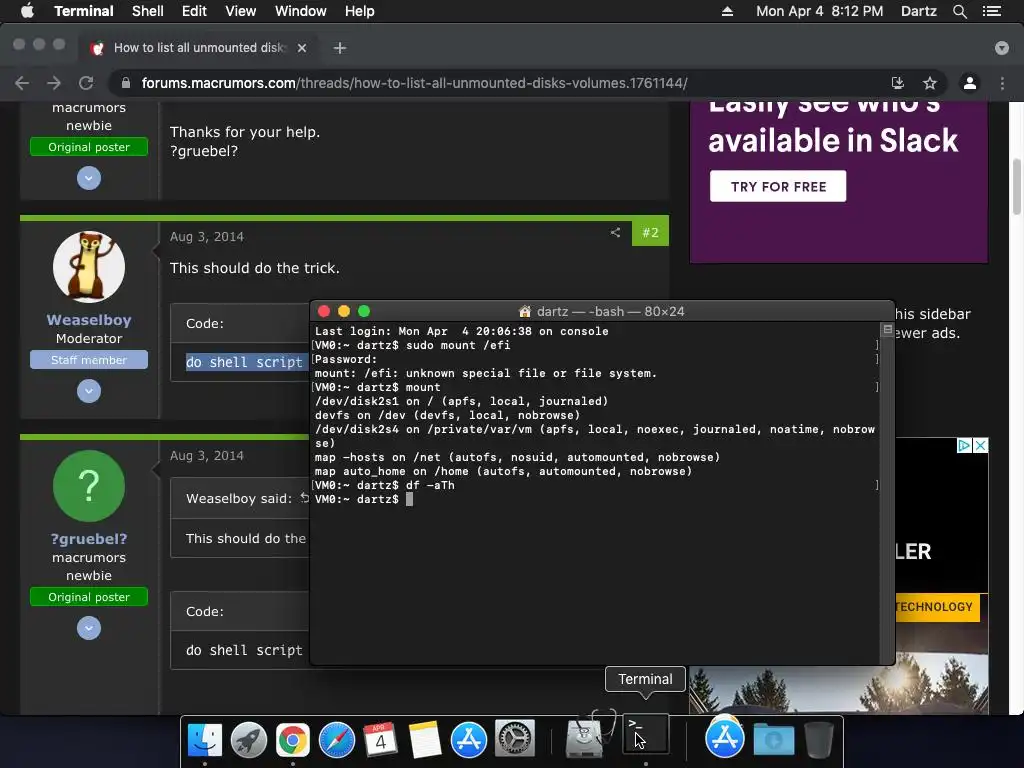Open Weaselboy's profile link
Screen dimensions: 1024x768
pyautogui.click(x=89, y=320)
